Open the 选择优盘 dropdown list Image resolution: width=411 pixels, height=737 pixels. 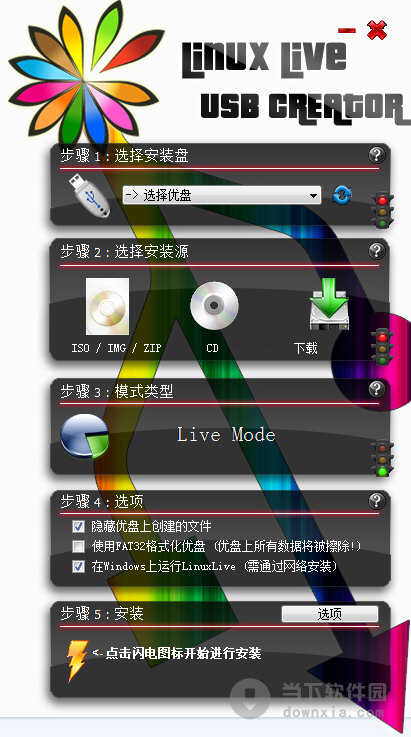[x=221, y=195]
